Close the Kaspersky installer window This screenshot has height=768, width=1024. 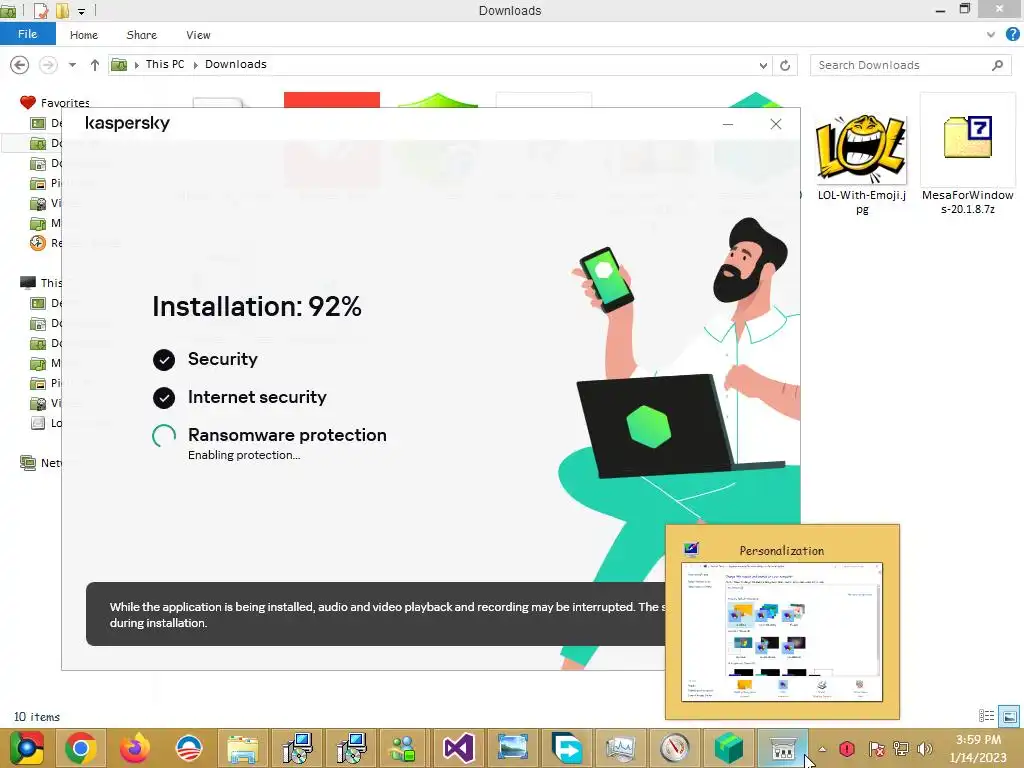(775, 124)
